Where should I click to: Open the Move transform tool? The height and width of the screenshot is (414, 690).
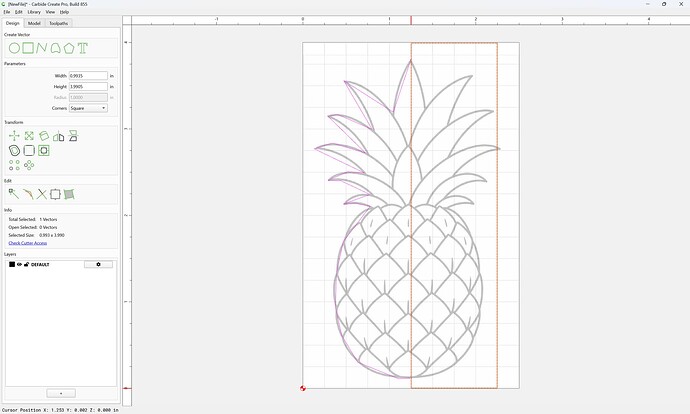pyautogui.click(x=14, y=136)
